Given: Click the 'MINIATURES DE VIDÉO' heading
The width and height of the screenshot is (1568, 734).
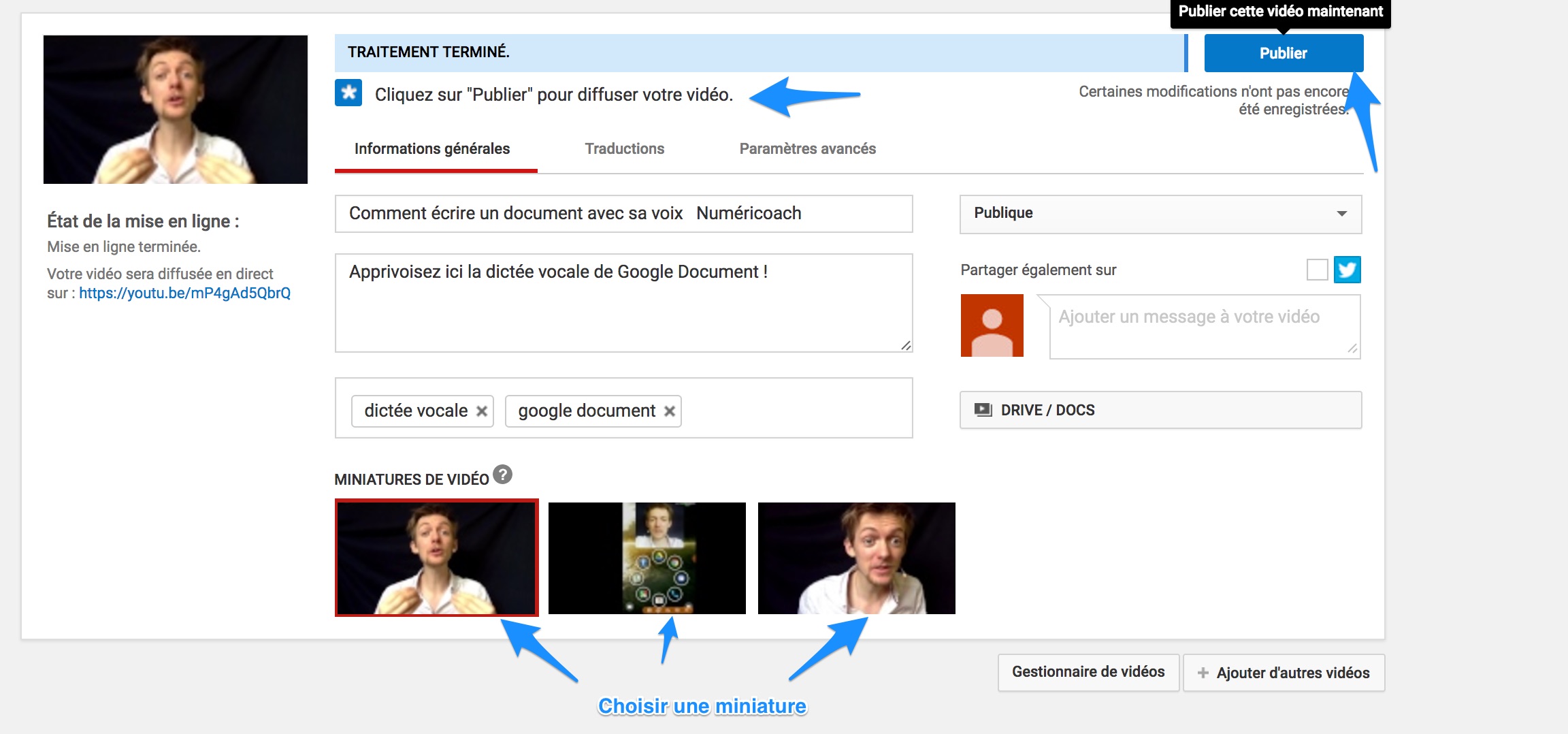Looking at the screenshot, I should [x=412, y=479].
